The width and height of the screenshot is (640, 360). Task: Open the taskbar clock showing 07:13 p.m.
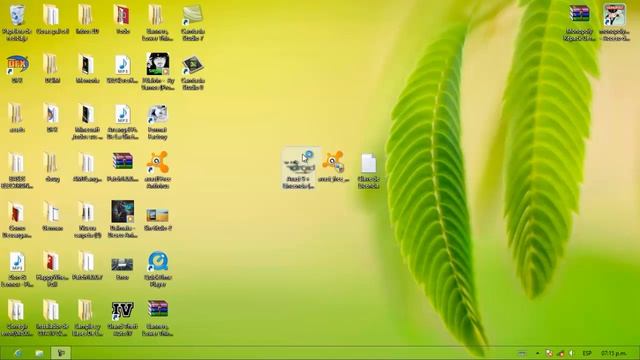614,353
